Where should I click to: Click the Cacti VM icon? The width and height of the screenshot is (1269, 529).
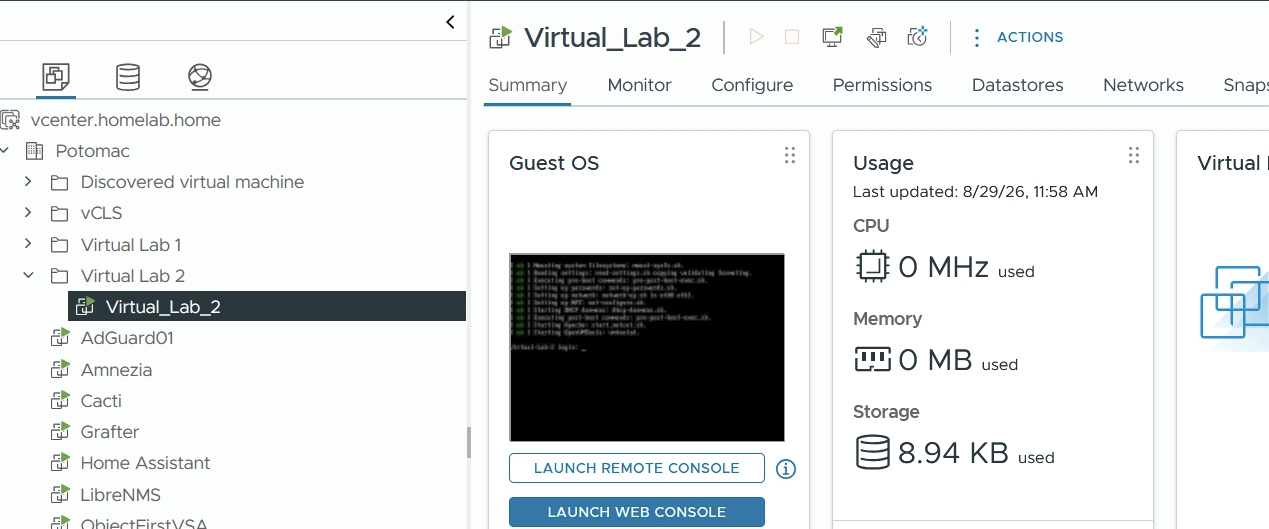[60, 401]
